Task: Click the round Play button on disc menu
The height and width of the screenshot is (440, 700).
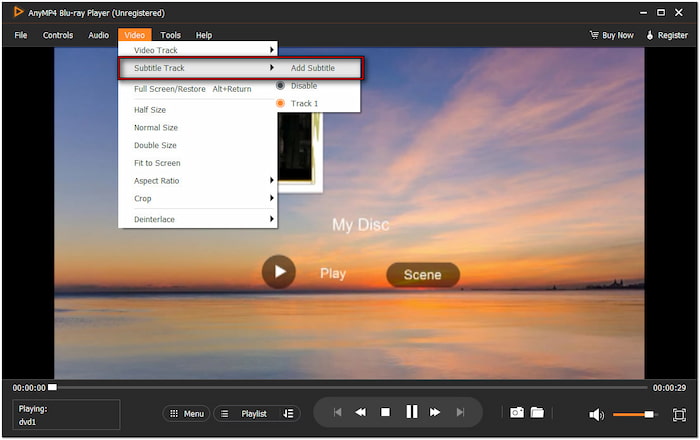Action: [279, 271]
